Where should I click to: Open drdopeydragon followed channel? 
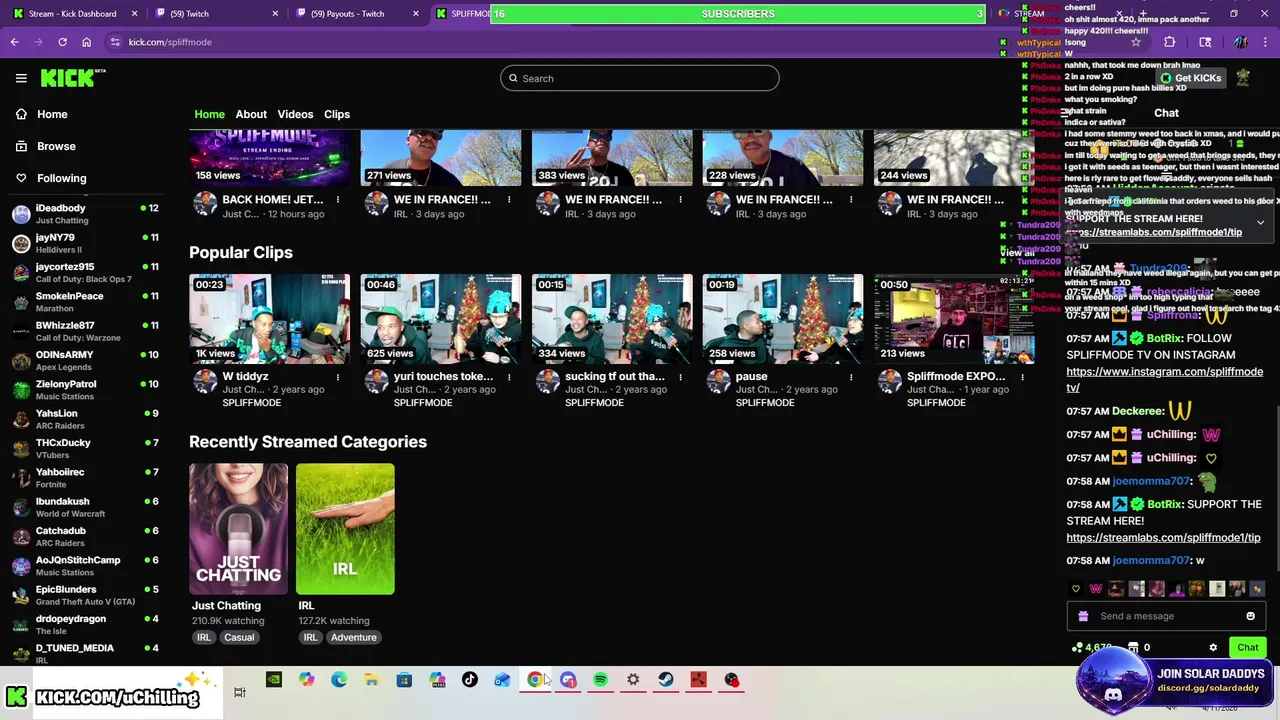(x=85, y=624)
